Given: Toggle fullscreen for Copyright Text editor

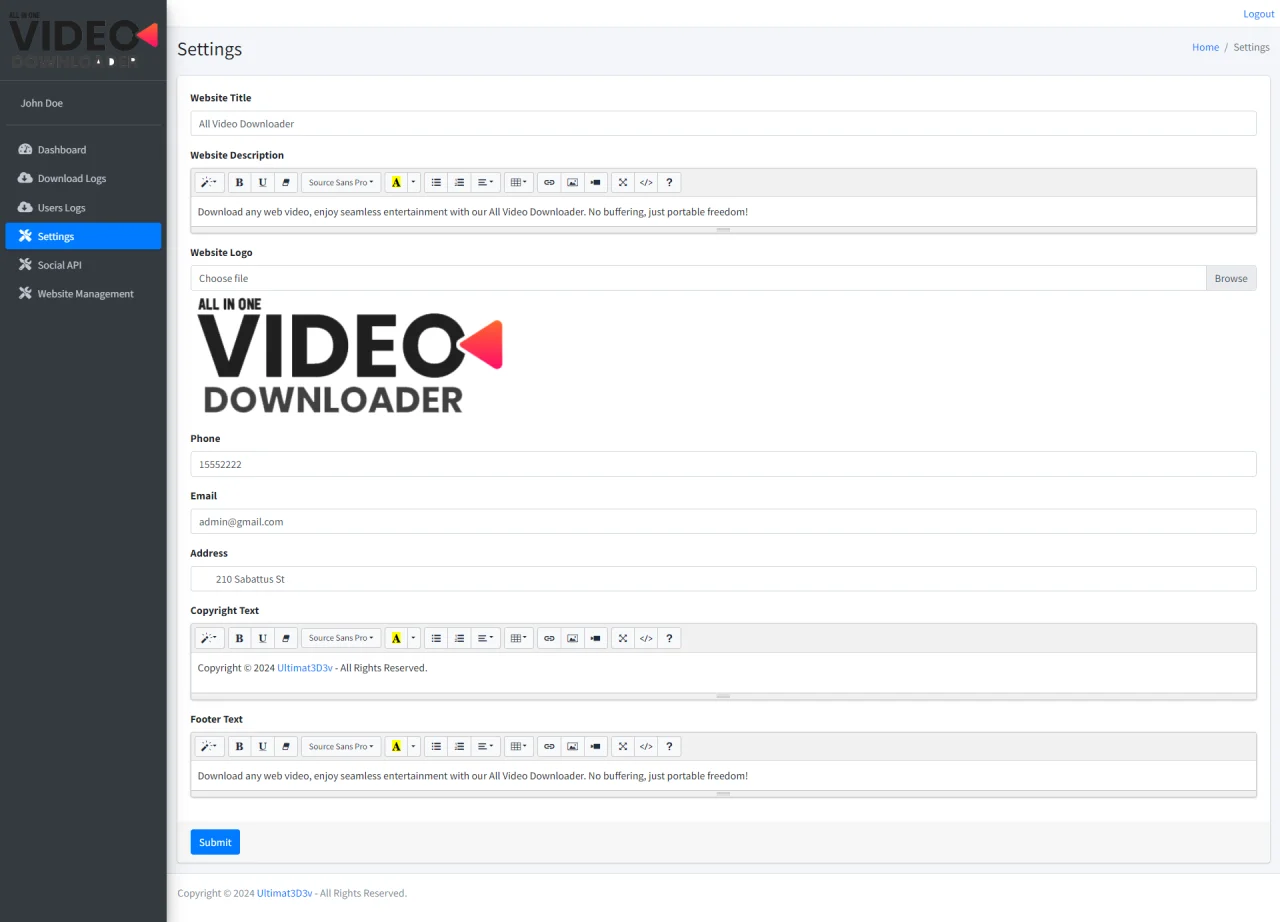Looking at the screenshot, I should [x=623, y=638].
